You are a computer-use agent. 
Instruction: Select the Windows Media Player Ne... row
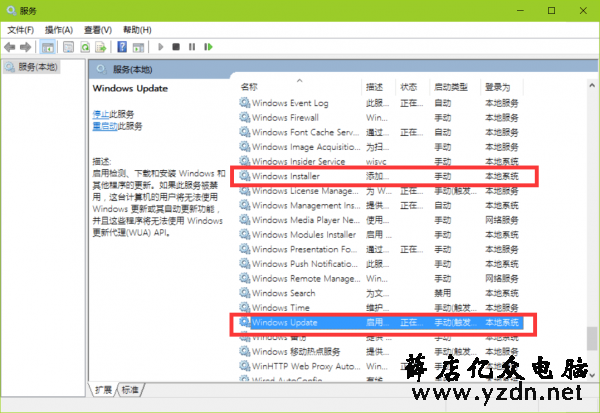click(379, 220)
